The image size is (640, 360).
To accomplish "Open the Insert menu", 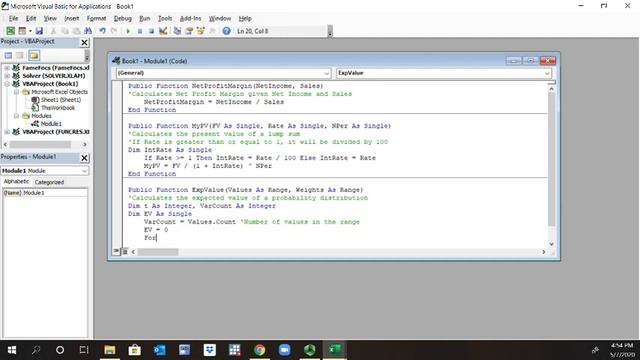I will (x=72, y=18).
